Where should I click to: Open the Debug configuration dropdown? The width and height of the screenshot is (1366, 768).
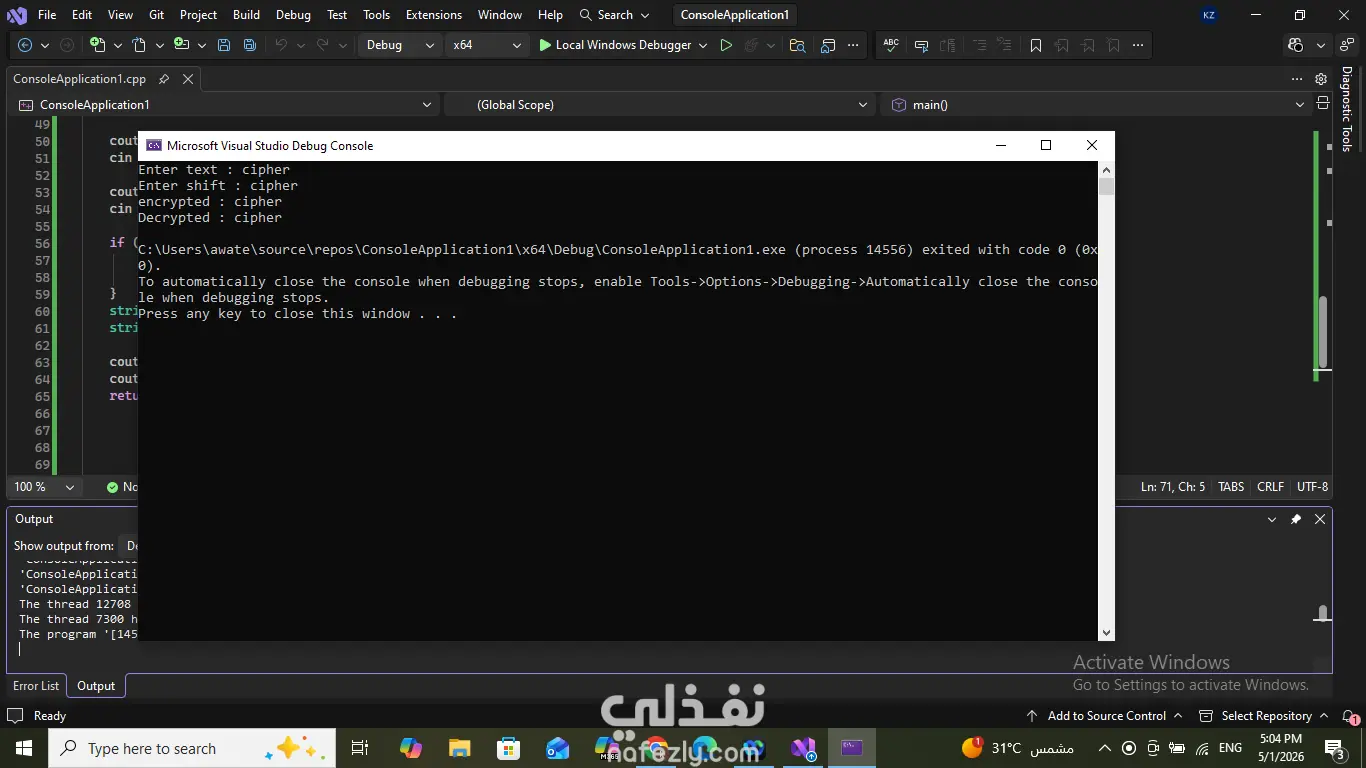(x=399, y=45)
